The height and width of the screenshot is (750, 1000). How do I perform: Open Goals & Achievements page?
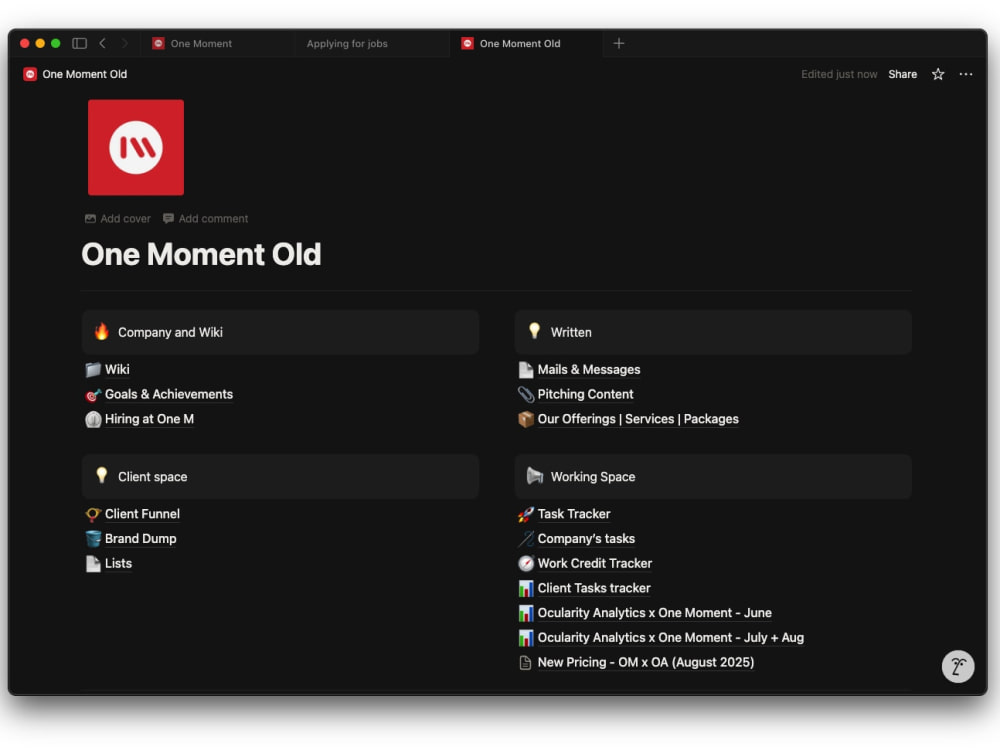click(169, 394)
